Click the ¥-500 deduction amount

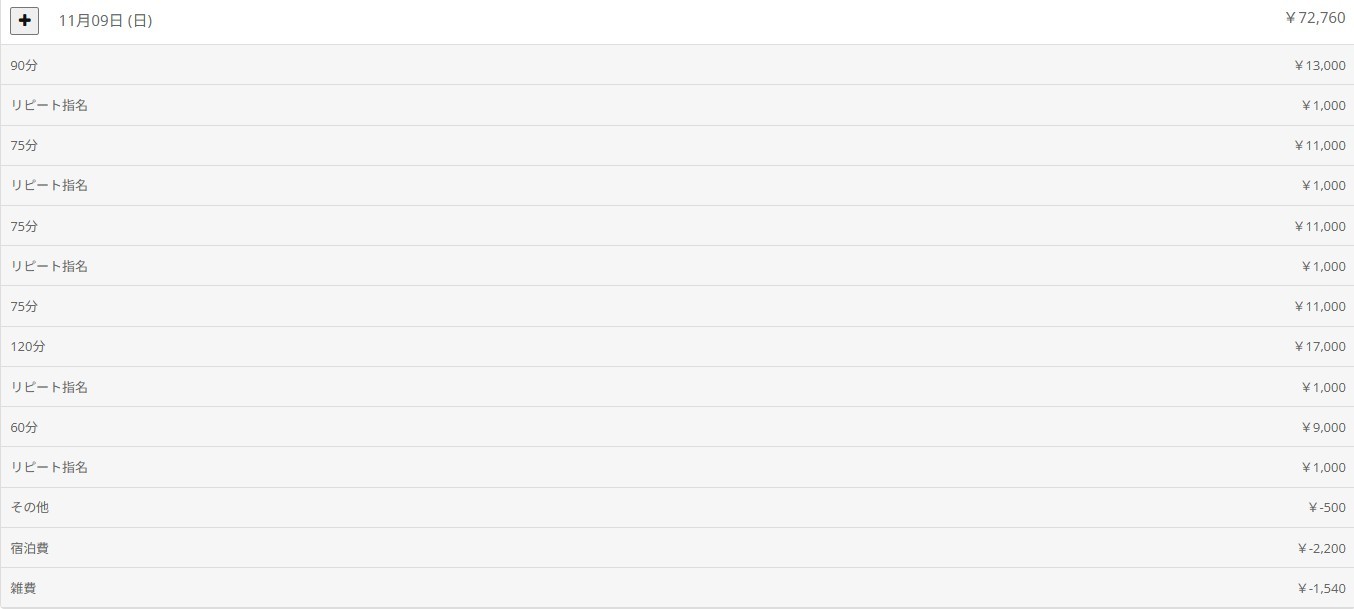click(1326, 507)
